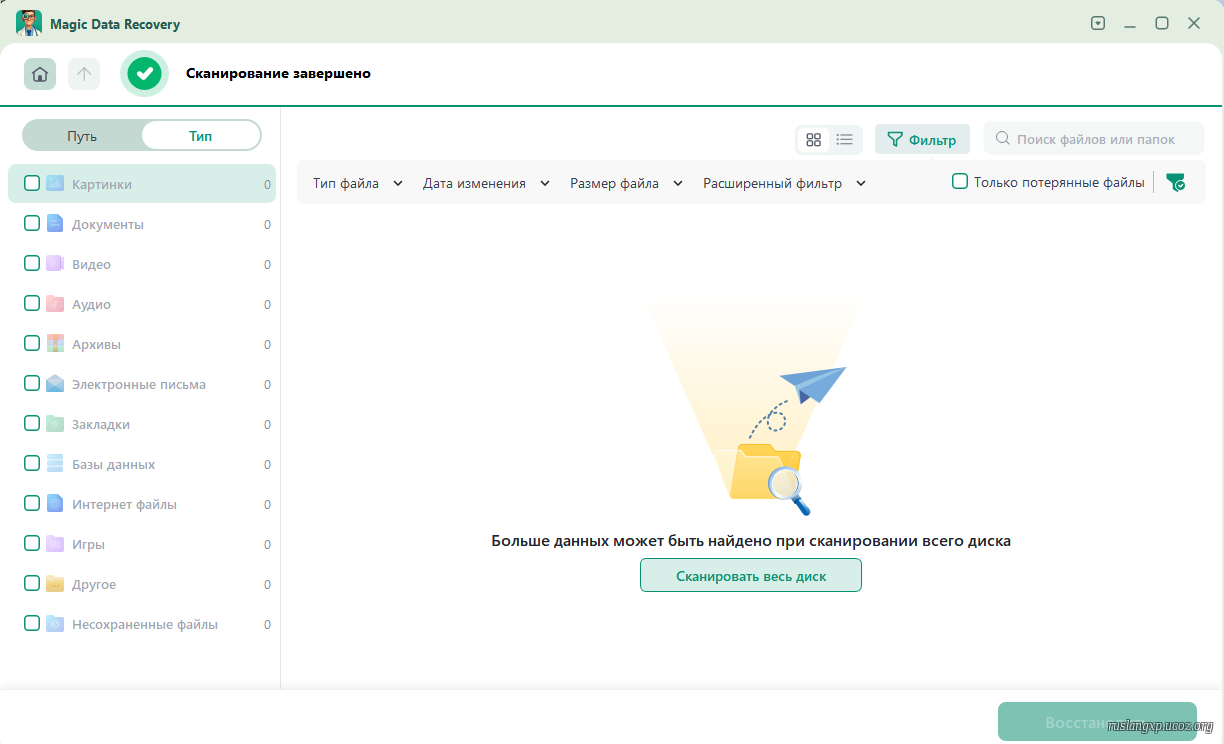Select the Тип tab
1224x744 pixels.
[201, 136]
